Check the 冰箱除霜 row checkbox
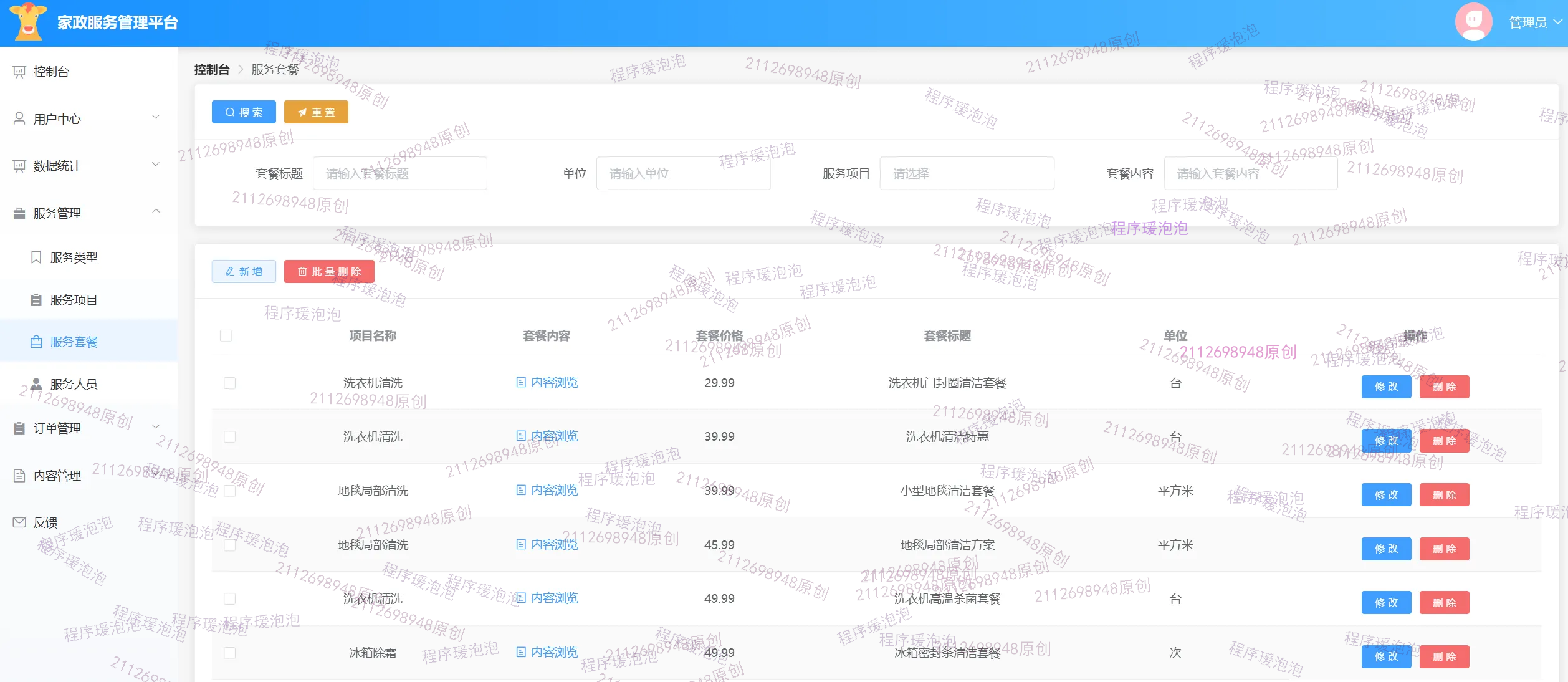The height and width of the screenshot is (682, 1568). (230, 653)
